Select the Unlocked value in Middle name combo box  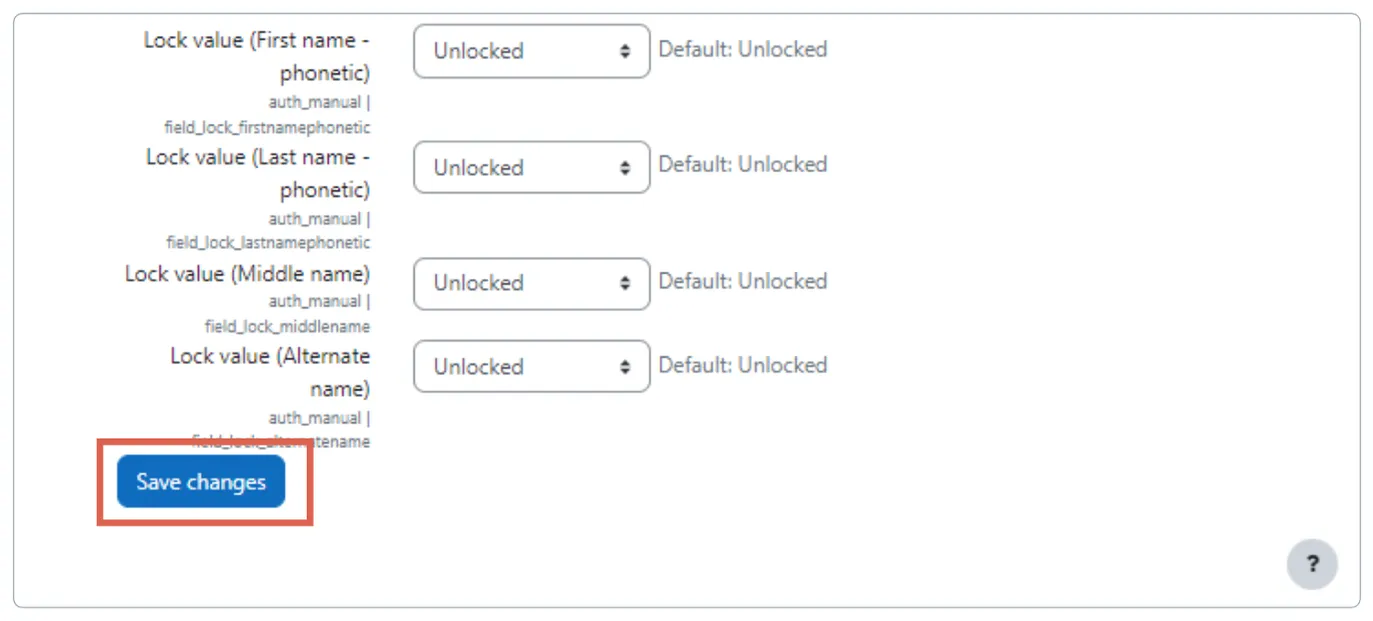pyautogui.click(x=477, y=283)
